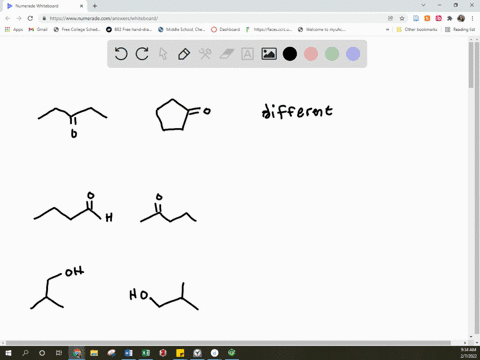Open the Dashboard bookmark
The height and width of the screenshot is (360, 480).
click(x=226, y=29)
